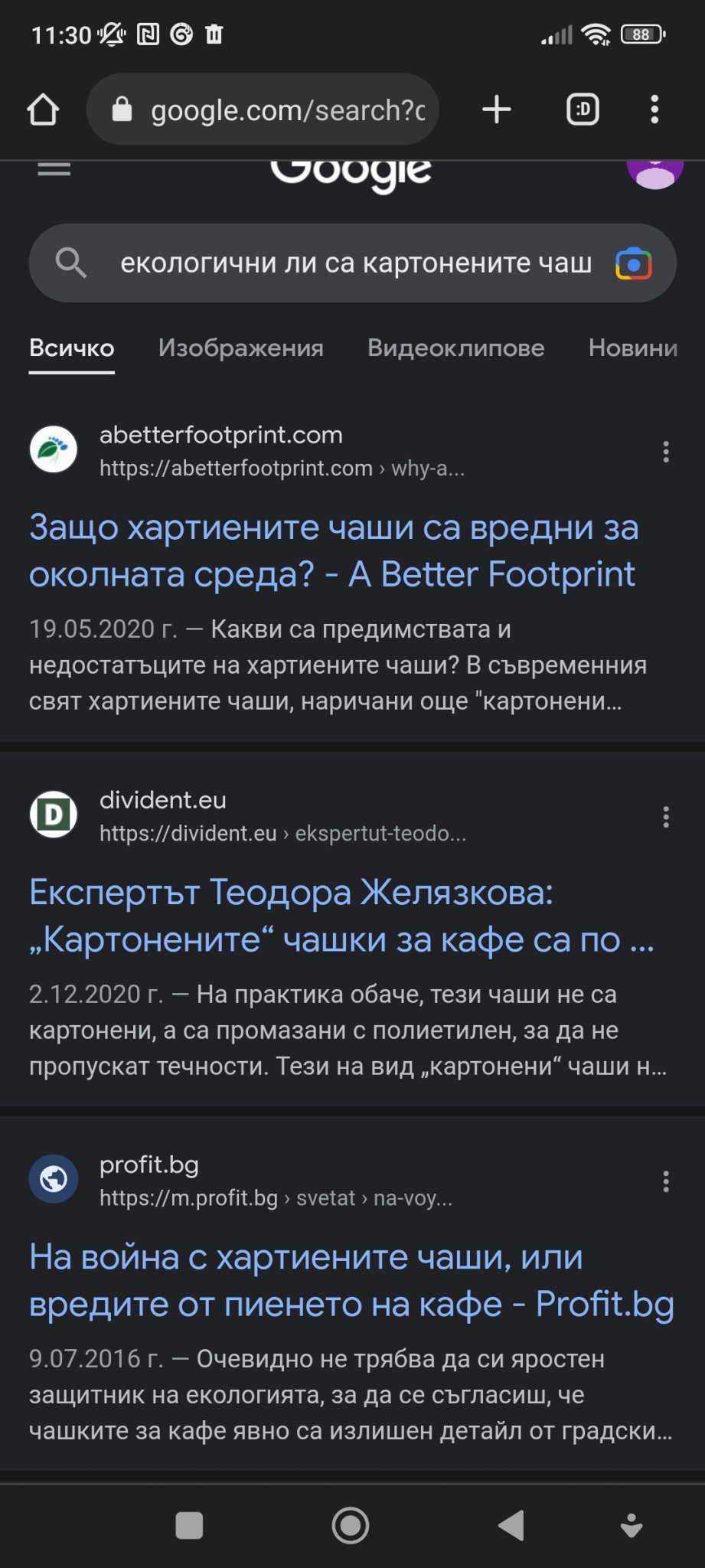Switch to the Изображения tab
705x1568 pixels.
coord(240,348)
